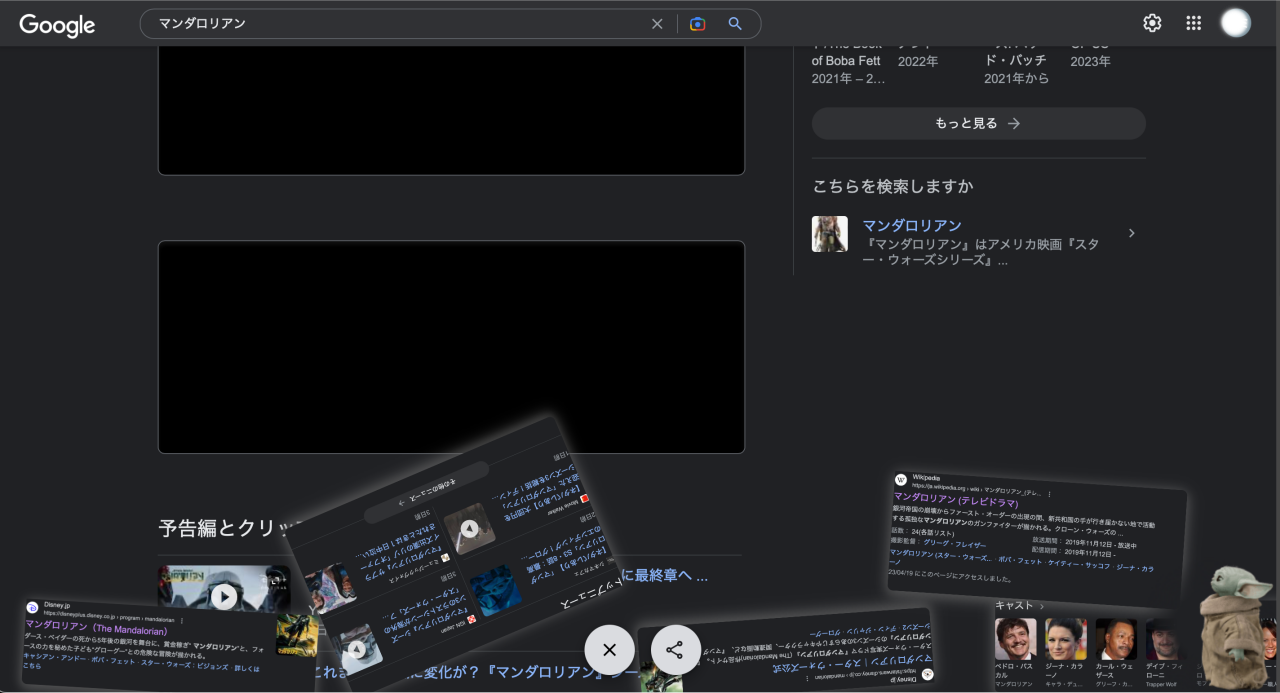Viewport: 1280px width, 693px height.
Task: Click the magnifier search icon
Action: [735, 24]
